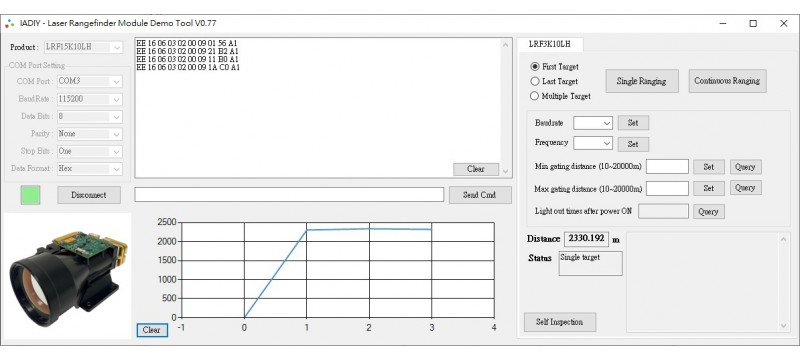Click Send Cmd button

click(x=480, y=195)
